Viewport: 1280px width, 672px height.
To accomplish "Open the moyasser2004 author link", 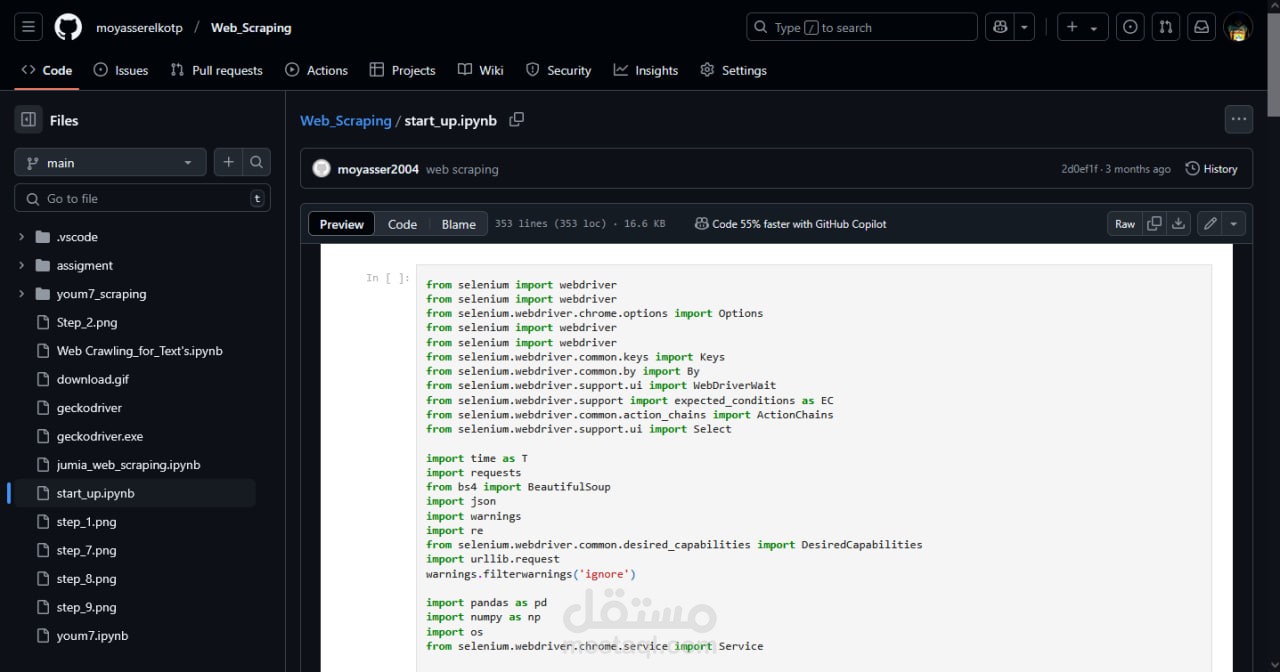I will pyautogui.click(x=378, y=169).
